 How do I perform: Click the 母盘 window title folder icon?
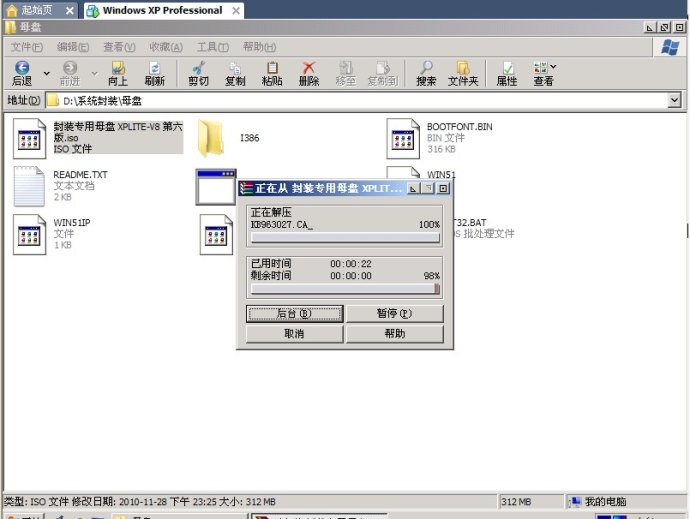pos(11,27)
